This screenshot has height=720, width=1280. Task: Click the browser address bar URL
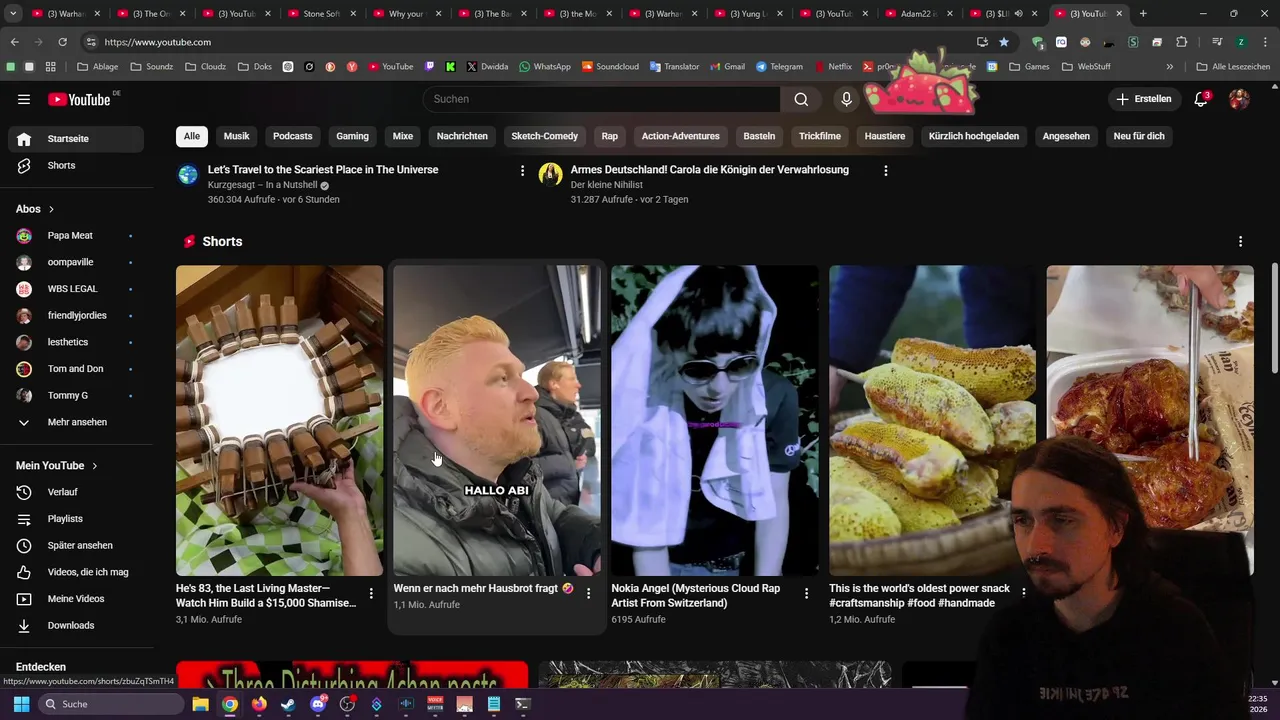click(157, 42)
